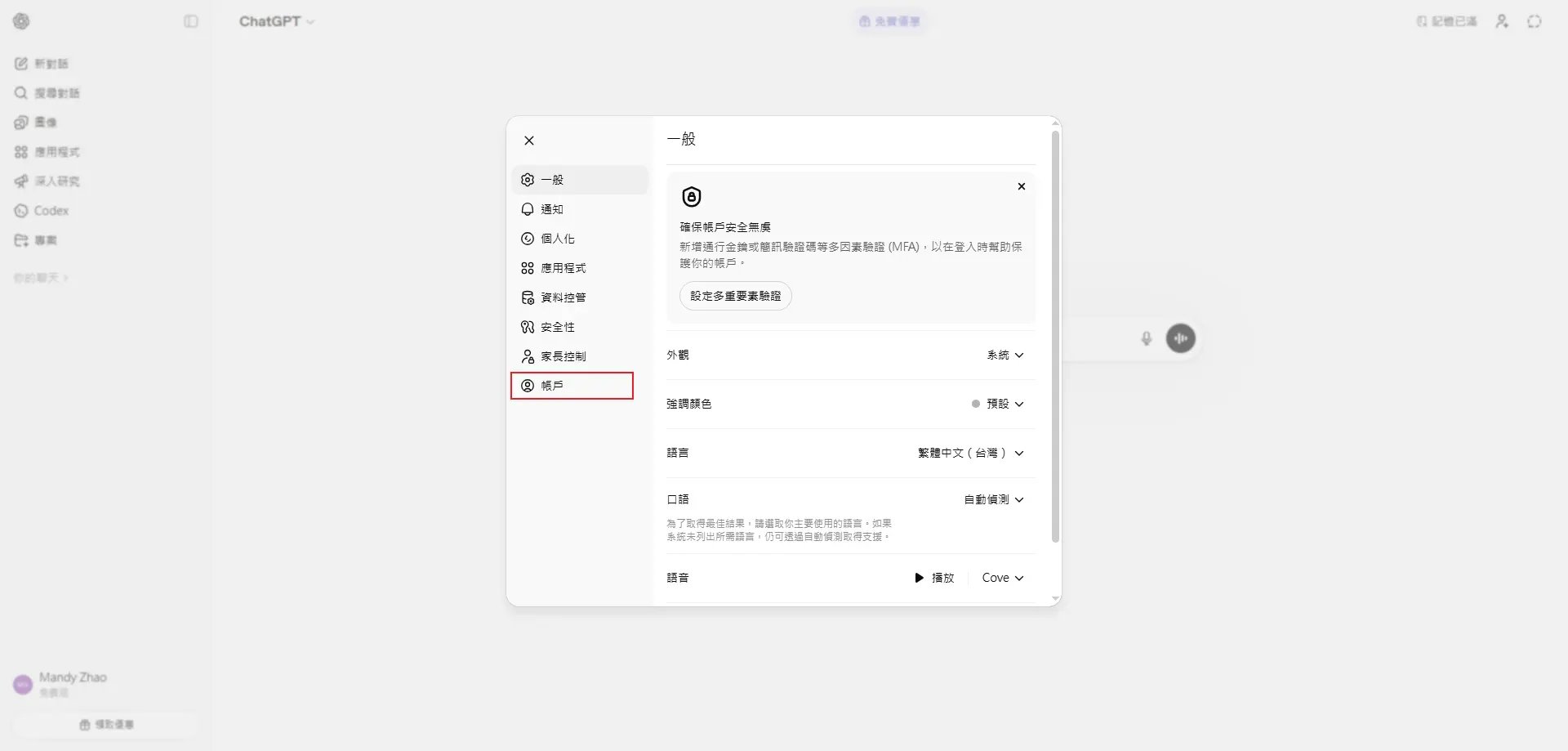
Task: Click the 設定多重要素驗證 button
Action: point(734,296)
